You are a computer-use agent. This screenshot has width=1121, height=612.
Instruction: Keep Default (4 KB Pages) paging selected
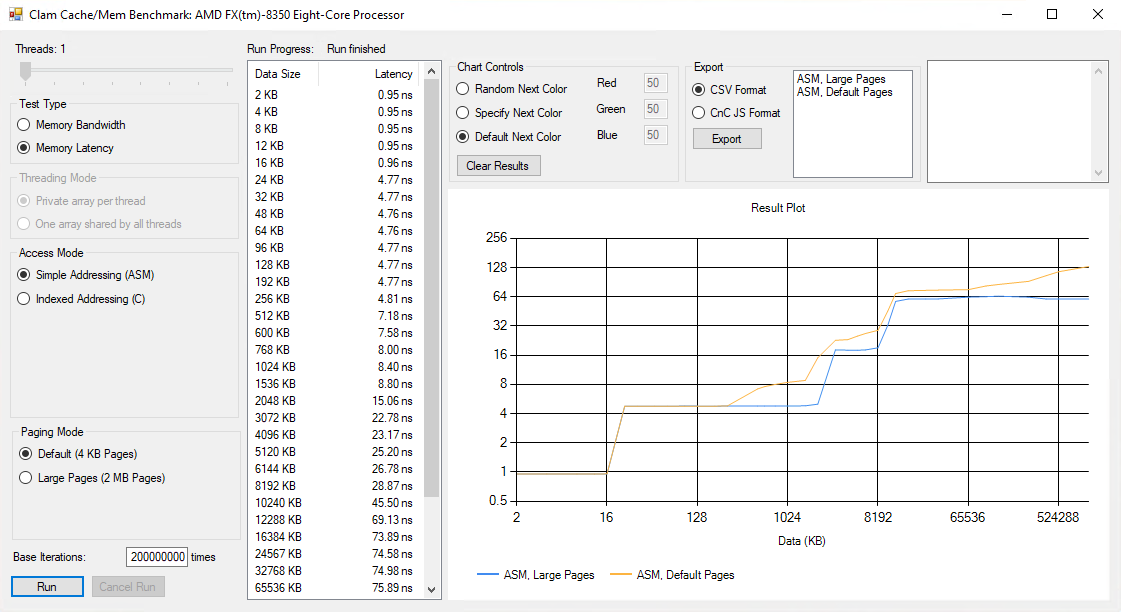pos(22,453)
